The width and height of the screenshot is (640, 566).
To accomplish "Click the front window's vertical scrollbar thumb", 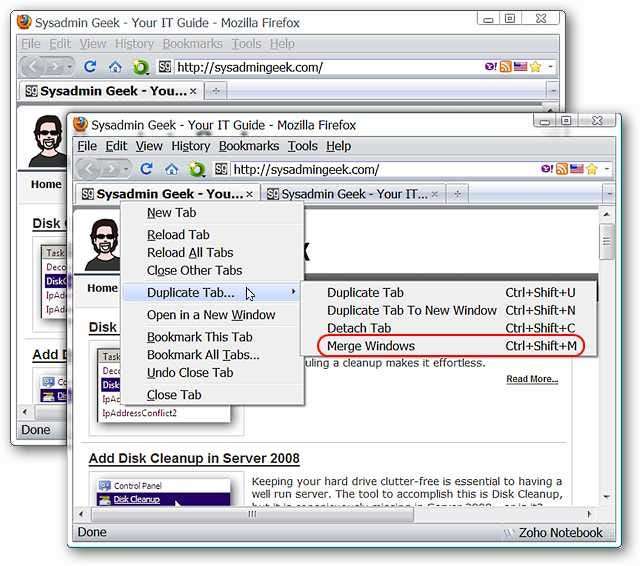I will 606,241.
